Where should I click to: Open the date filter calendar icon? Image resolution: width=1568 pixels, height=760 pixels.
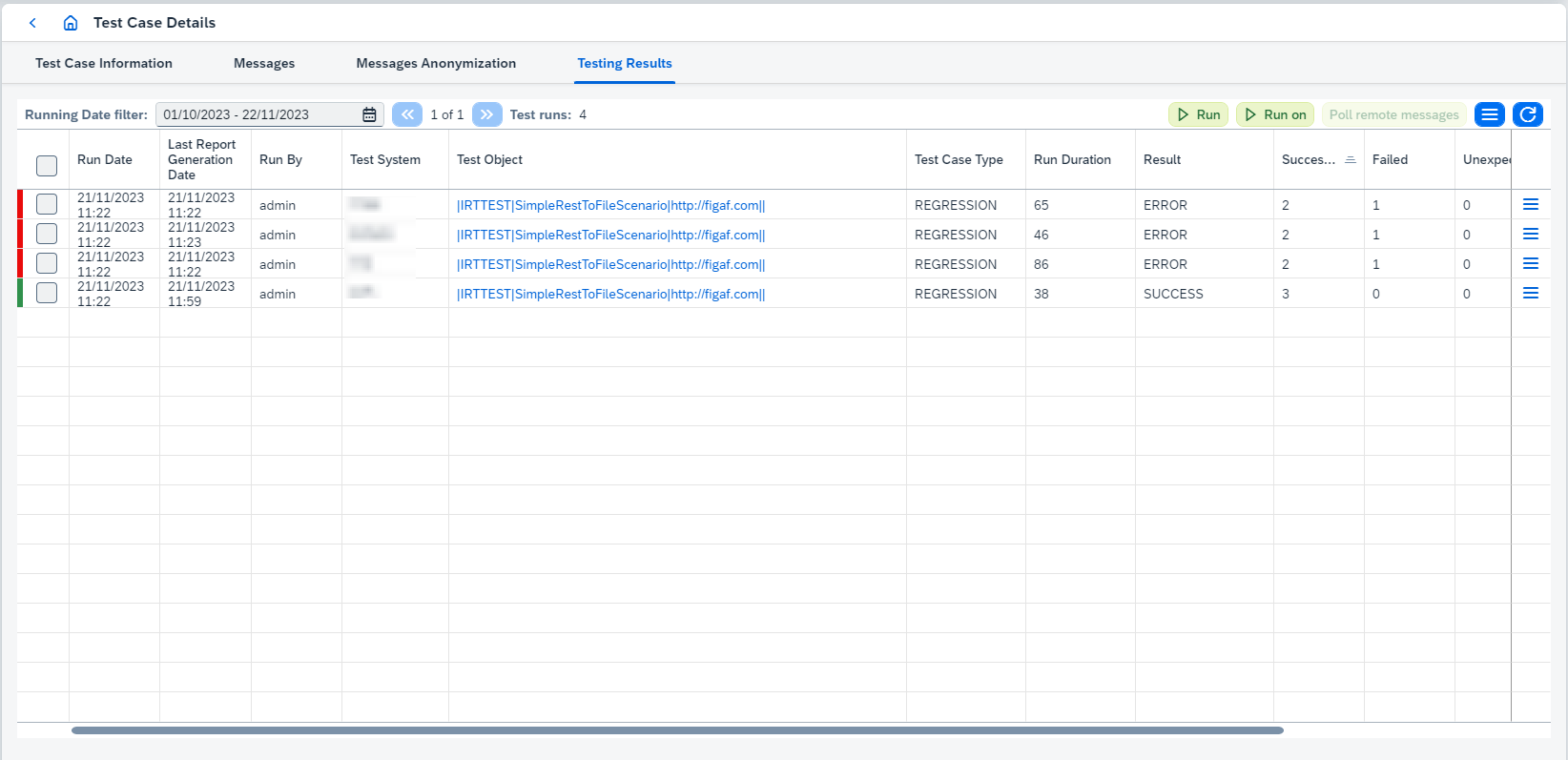(369, 114)
